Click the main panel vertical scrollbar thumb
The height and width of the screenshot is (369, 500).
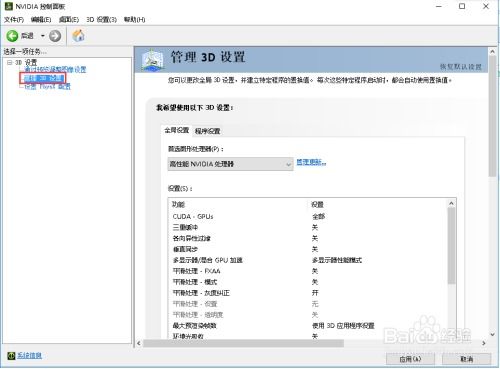pos(492,117)
